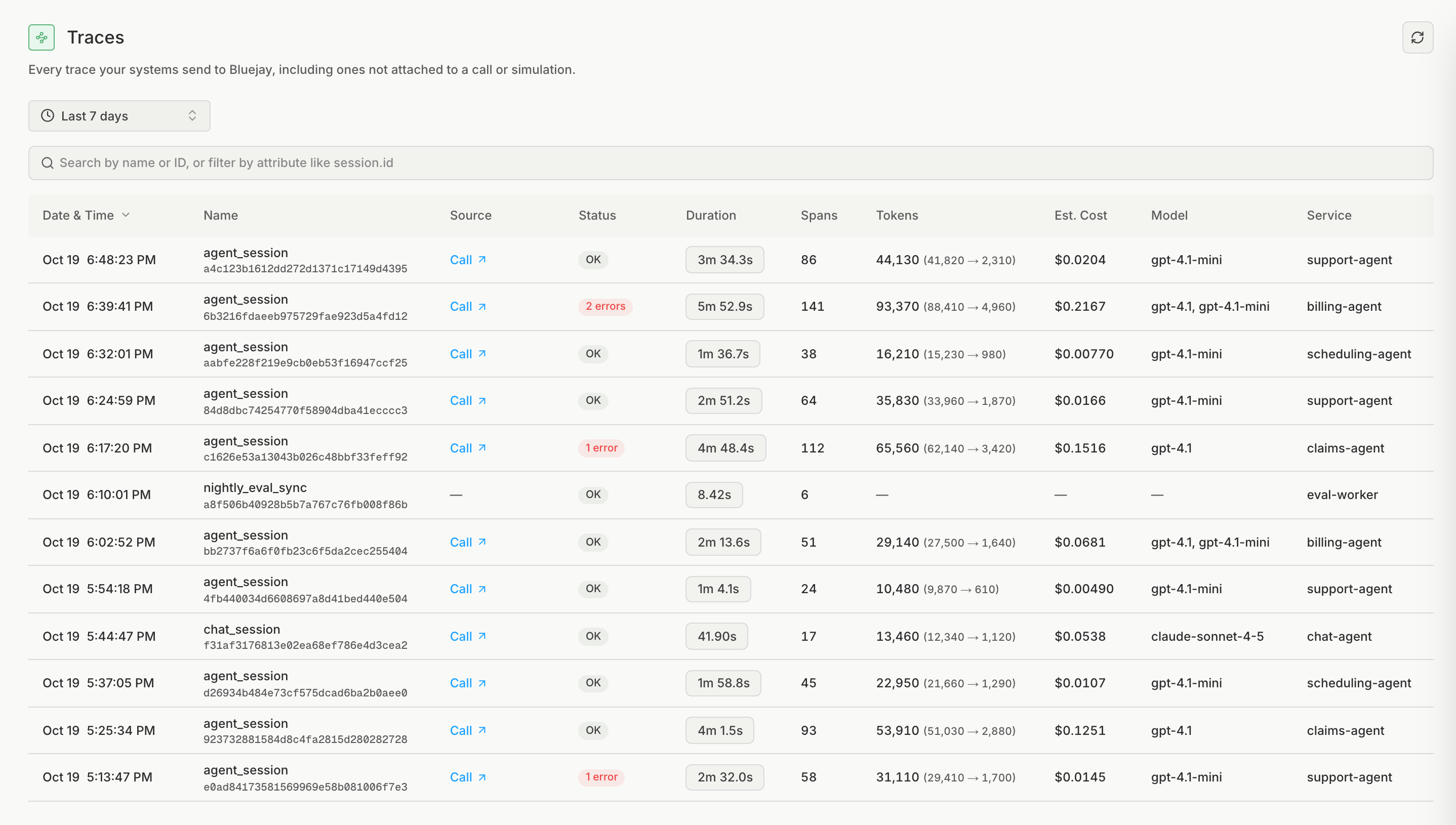This screenshot has width=1456, height=825.
Task: Click the 8.42s duration badge
Action: [713, 494]
